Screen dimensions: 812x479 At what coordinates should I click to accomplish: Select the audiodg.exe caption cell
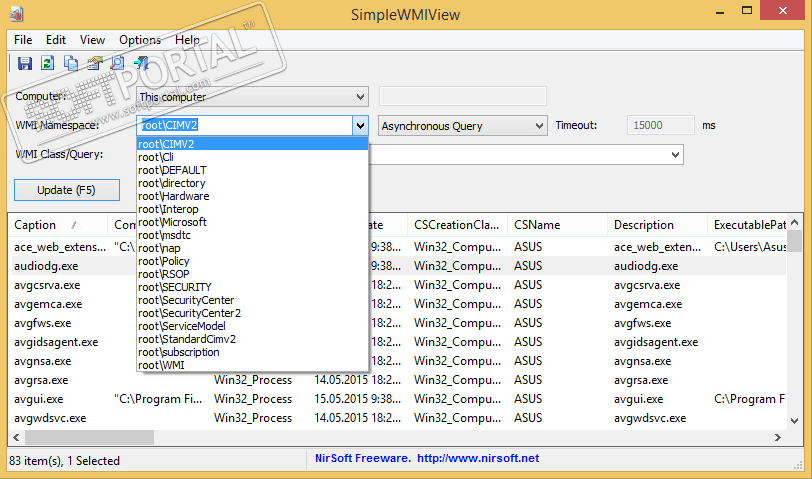[46, 266]
